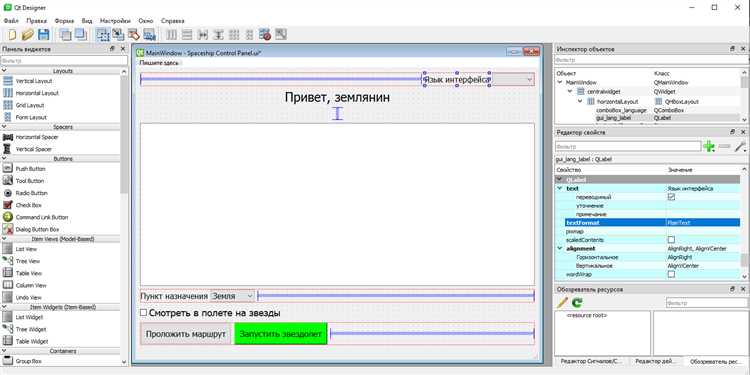Toggle the scaledContents property checkbox
Screen dimensions: 750x375
(x=671, y=240)
